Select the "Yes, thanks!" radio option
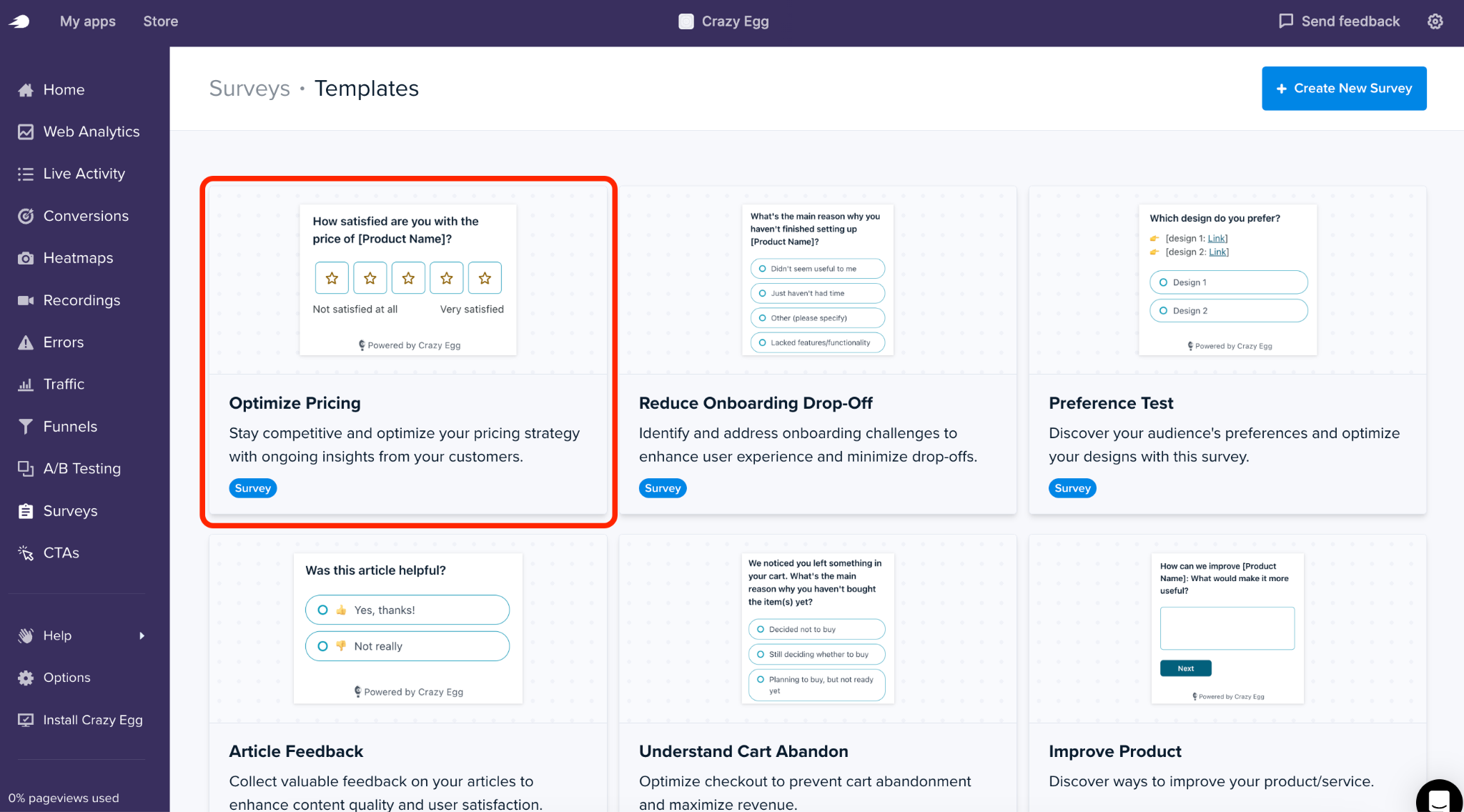 [407, 610]
